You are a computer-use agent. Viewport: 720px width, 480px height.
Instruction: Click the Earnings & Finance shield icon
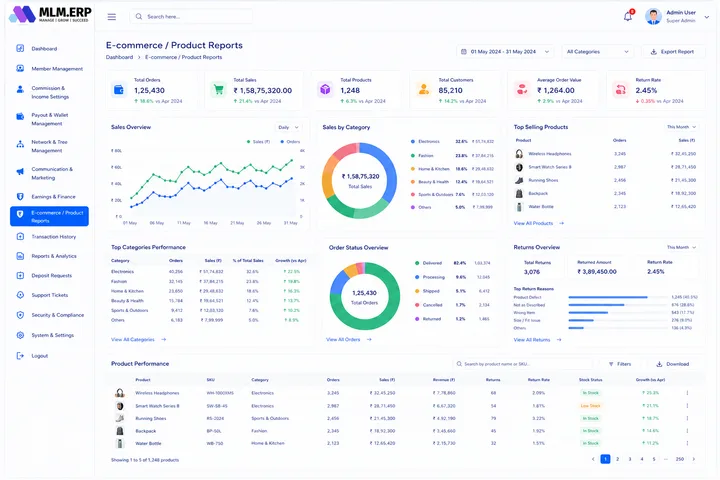click(x=20, y=197)
